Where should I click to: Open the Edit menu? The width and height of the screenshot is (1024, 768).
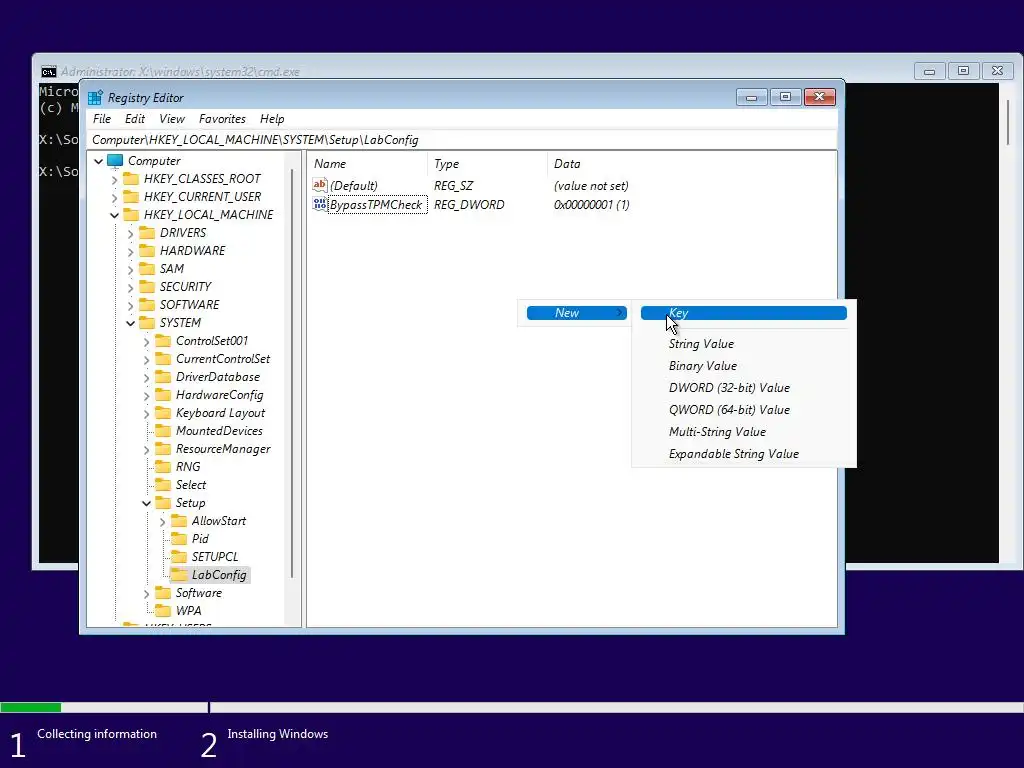pos(135,119)
